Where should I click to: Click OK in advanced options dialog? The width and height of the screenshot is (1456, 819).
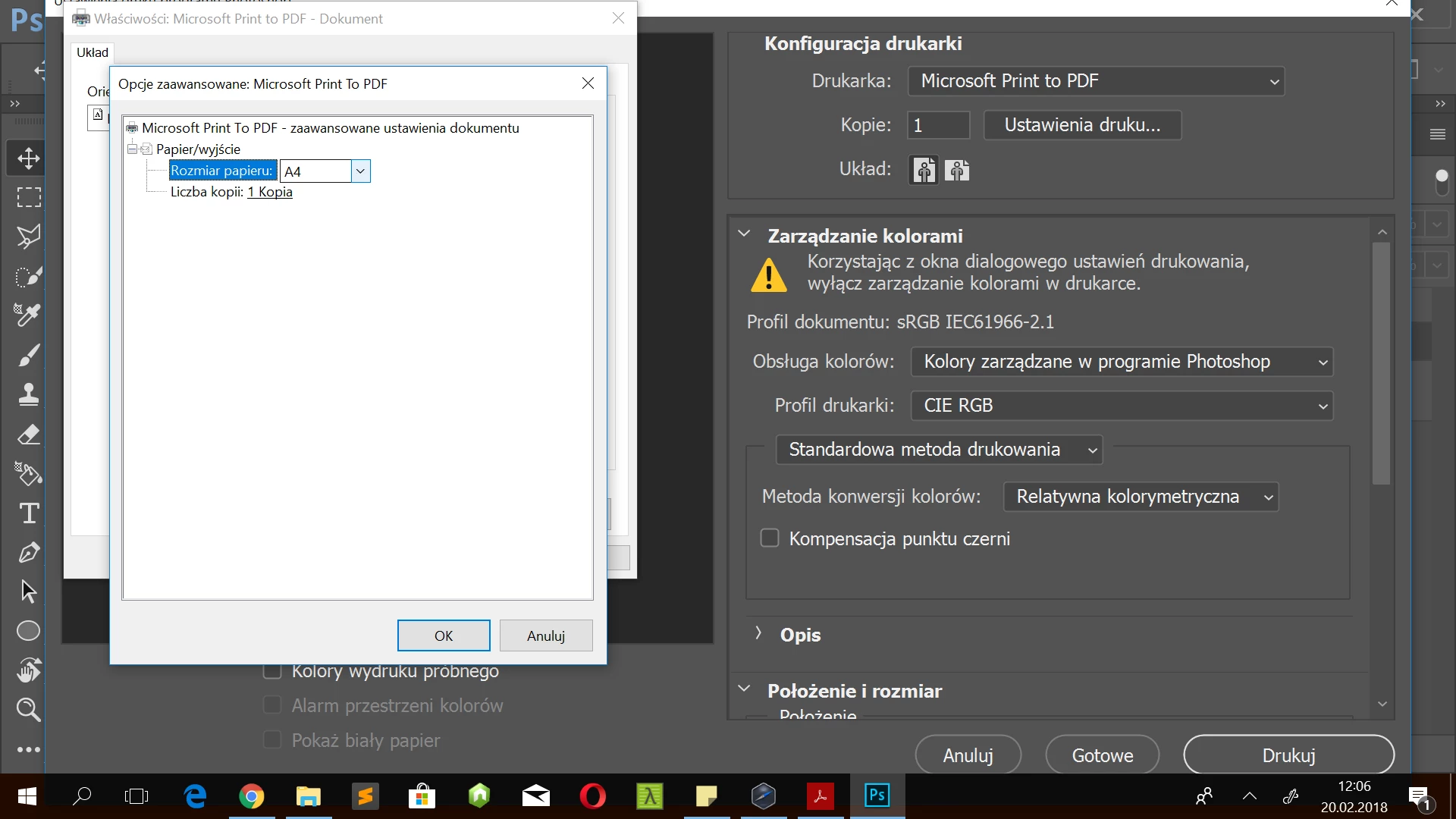click(x=444, y=635)
